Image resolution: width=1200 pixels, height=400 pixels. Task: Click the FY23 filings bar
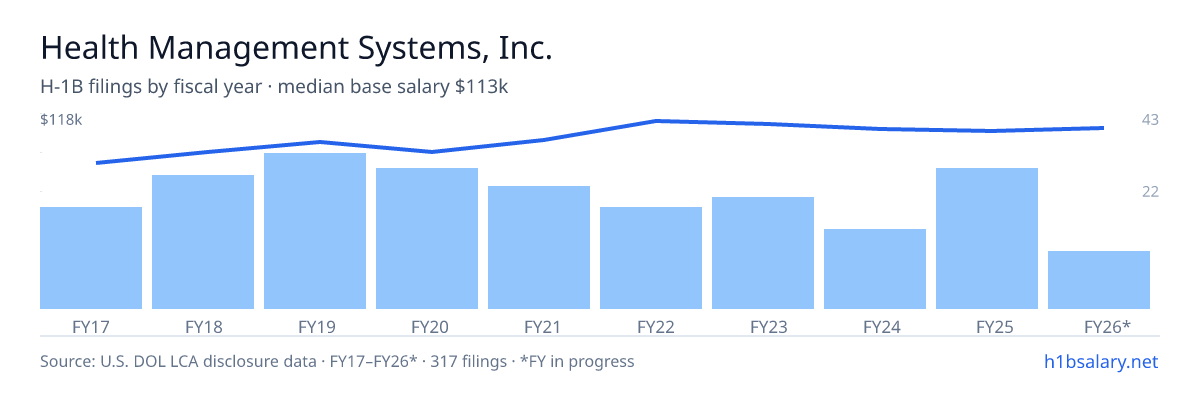(763, 253)
